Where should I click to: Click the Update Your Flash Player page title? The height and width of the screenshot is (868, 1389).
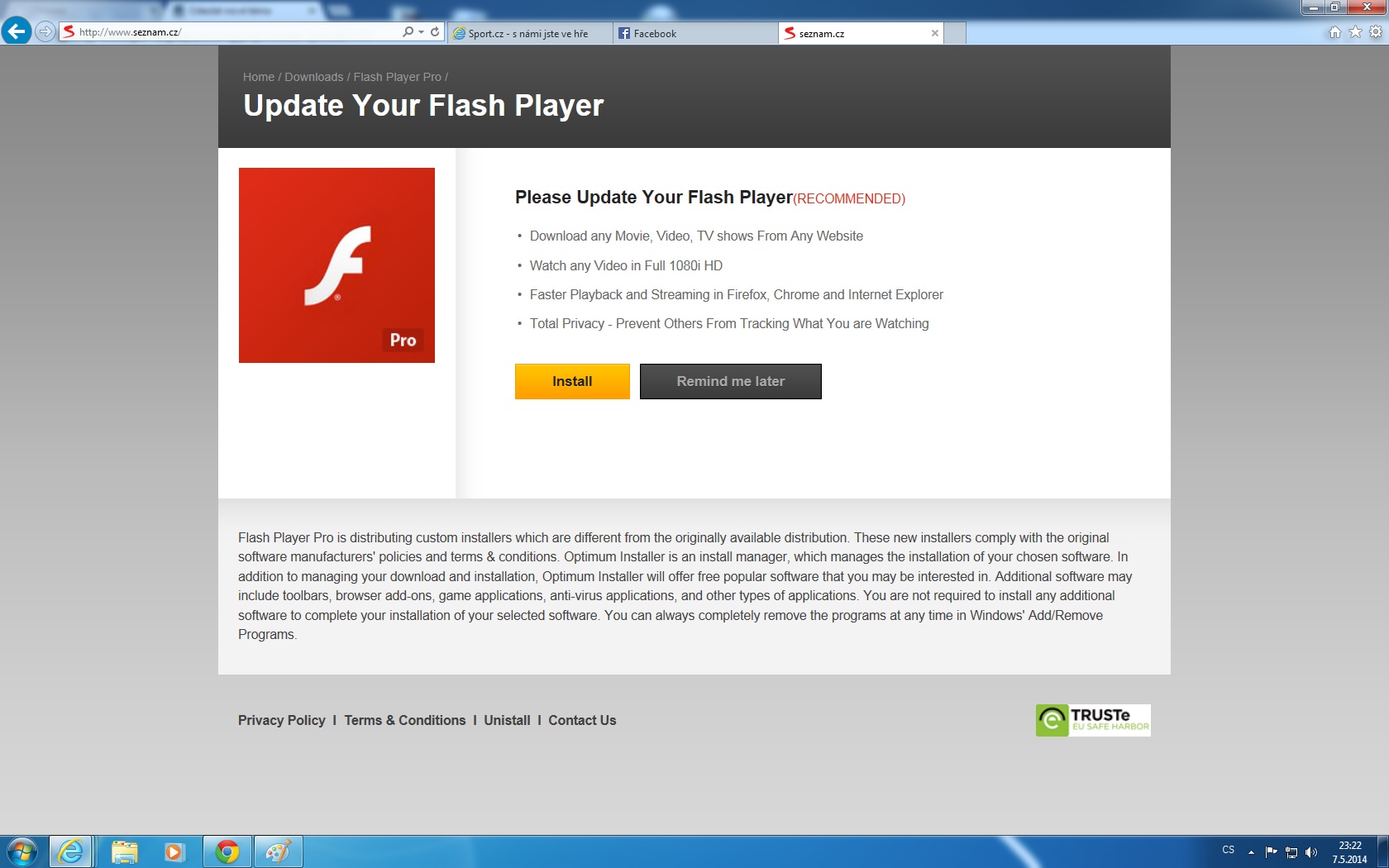pos(423,106)
